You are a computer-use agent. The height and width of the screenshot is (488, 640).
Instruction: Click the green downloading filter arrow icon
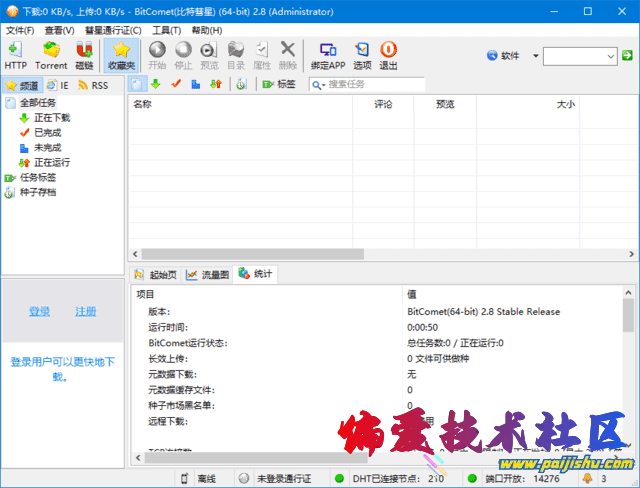click(x=156, y=84)
